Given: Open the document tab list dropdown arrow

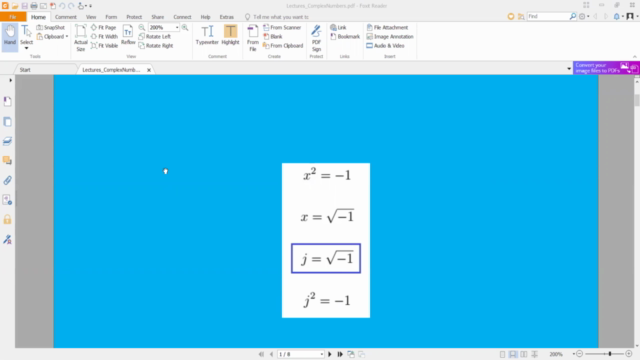Looking at the screenshot, I should point(569,69).
